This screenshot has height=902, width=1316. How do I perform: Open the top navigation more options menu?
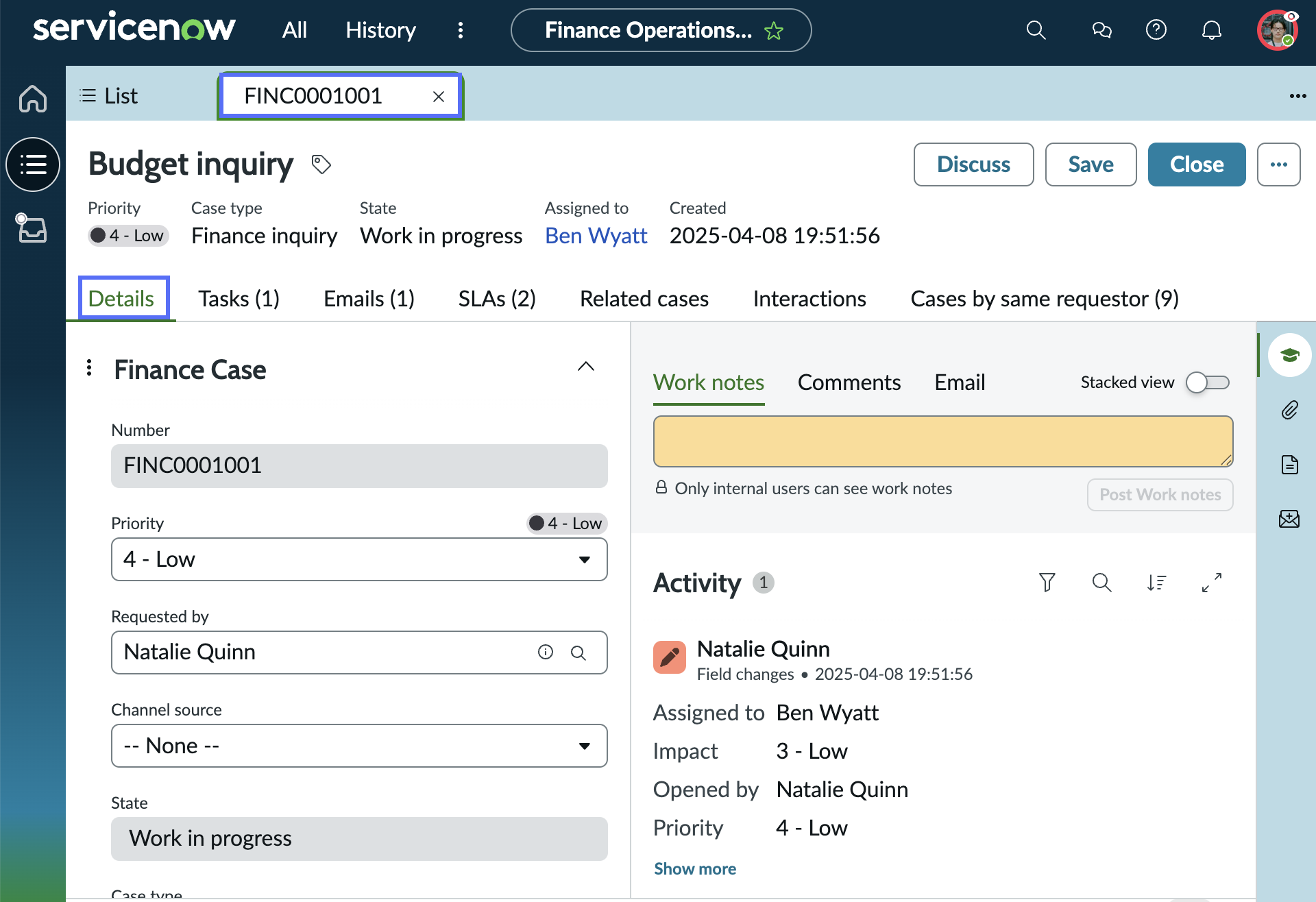pyautogui.click(x=461, y=30)
